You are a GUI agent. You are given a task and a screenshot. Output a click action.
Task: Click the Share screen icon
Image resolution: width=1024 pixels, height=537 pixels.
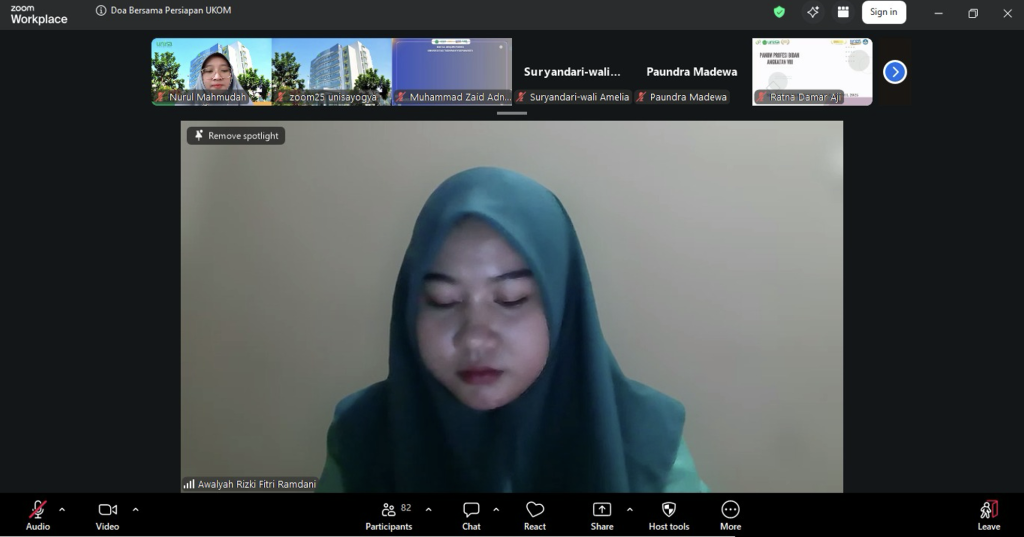pyautogui.click(x=602, y=510)
